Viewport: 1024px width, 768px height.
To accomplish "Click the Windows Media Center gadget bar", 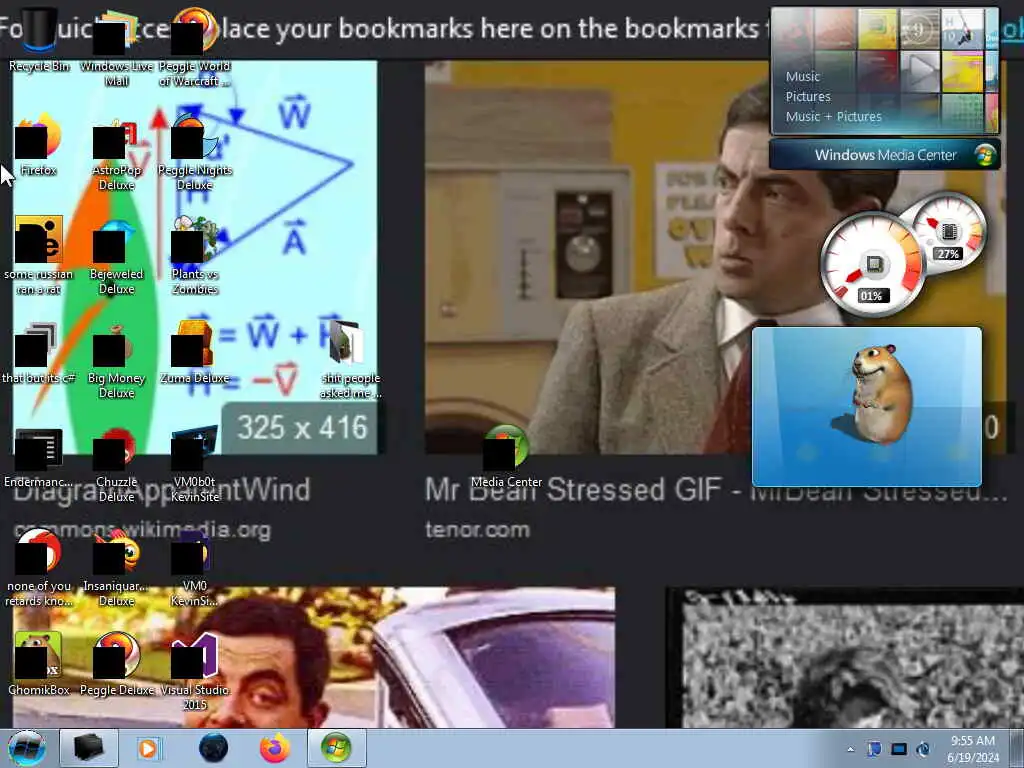I will tap(885, 155).
